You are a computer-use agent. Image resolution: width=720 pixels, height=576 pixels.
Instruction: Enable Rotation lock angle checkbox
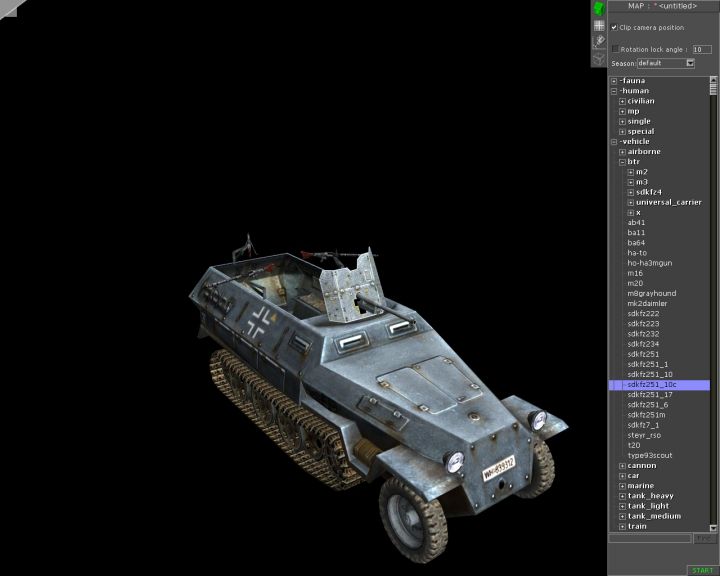pos(615,49)
